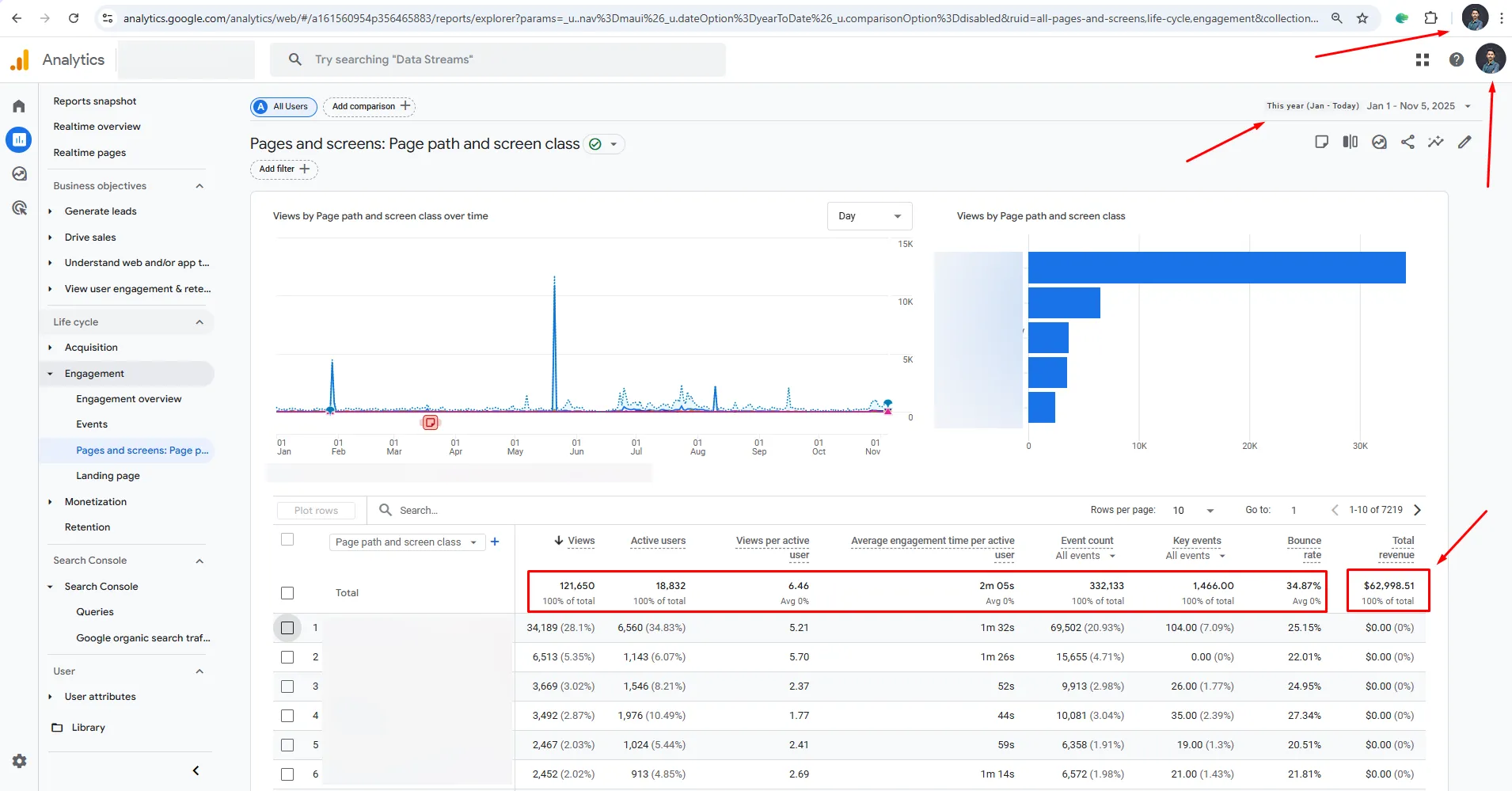This screenshot has height=791, width=1512.
Task: Open Admin settings gear icon
Action: click(19, 761)
